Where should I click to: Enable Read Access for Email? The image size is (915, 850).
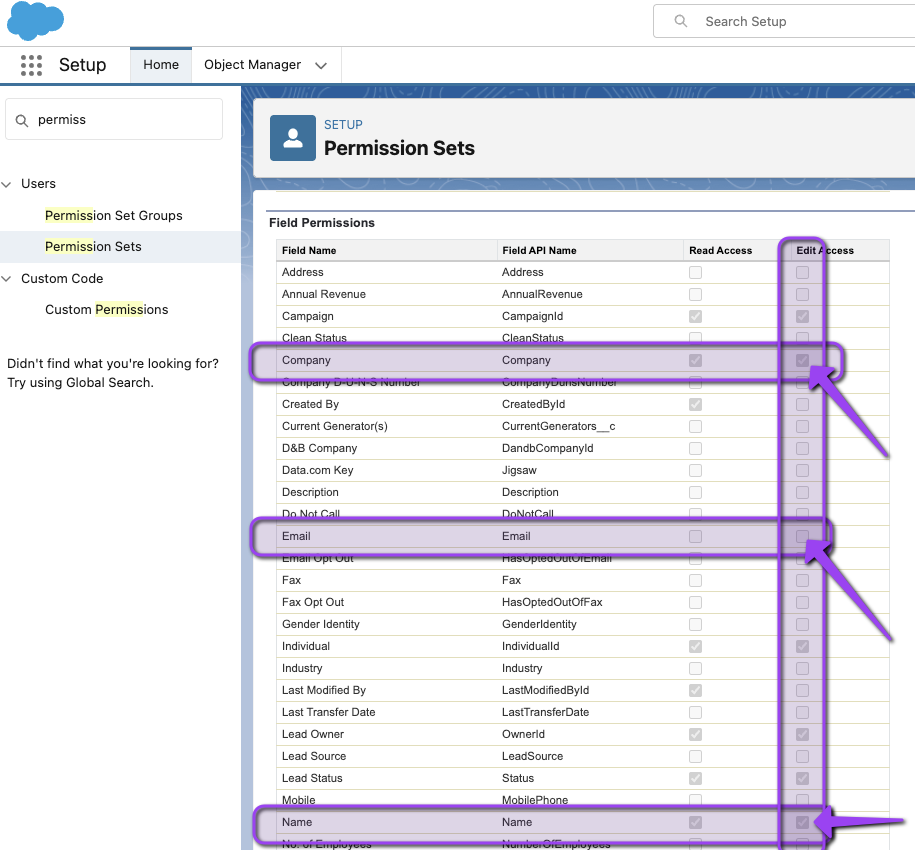(695, 536)
